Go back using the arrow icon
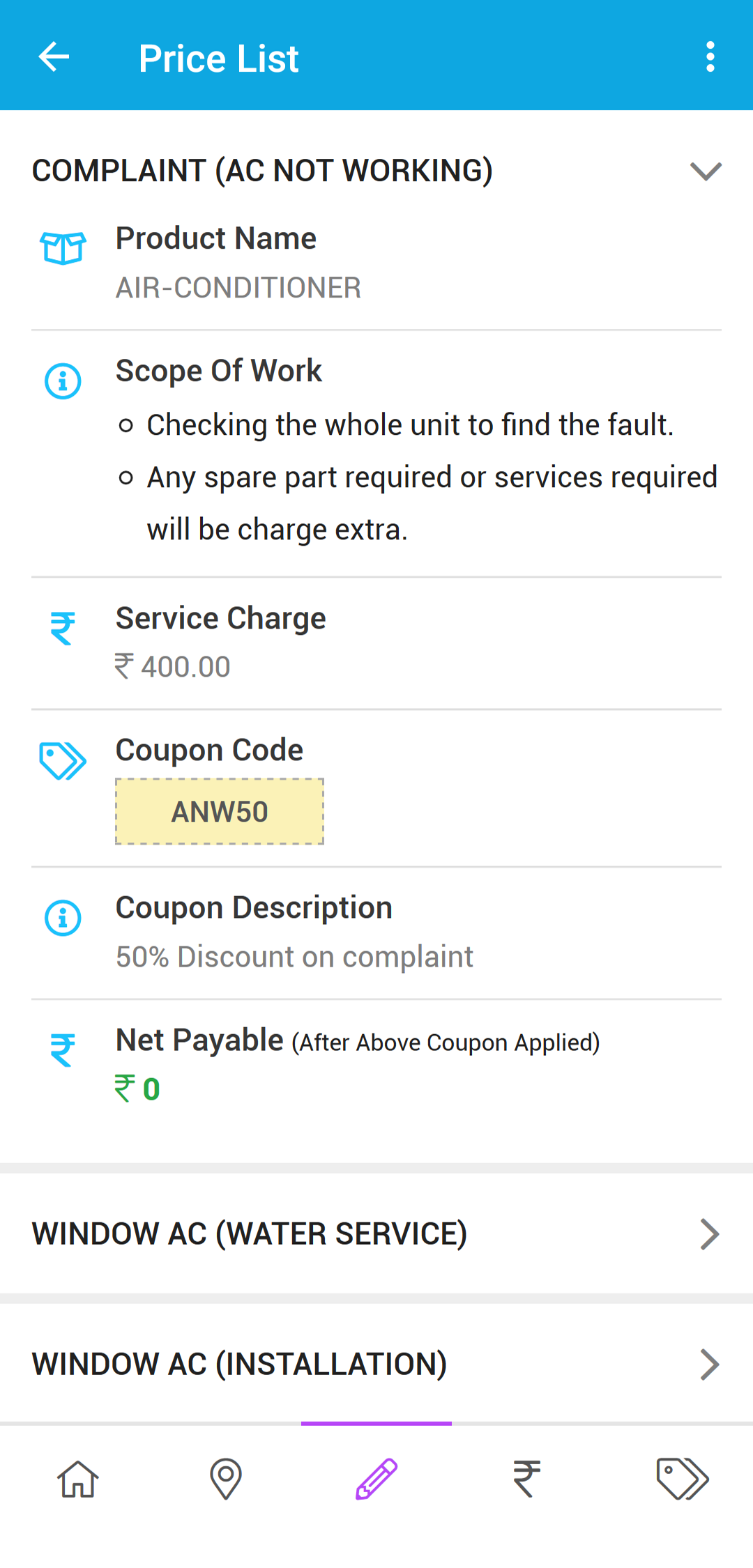Screen dimensions: 753x1568 tap(54, 56)
